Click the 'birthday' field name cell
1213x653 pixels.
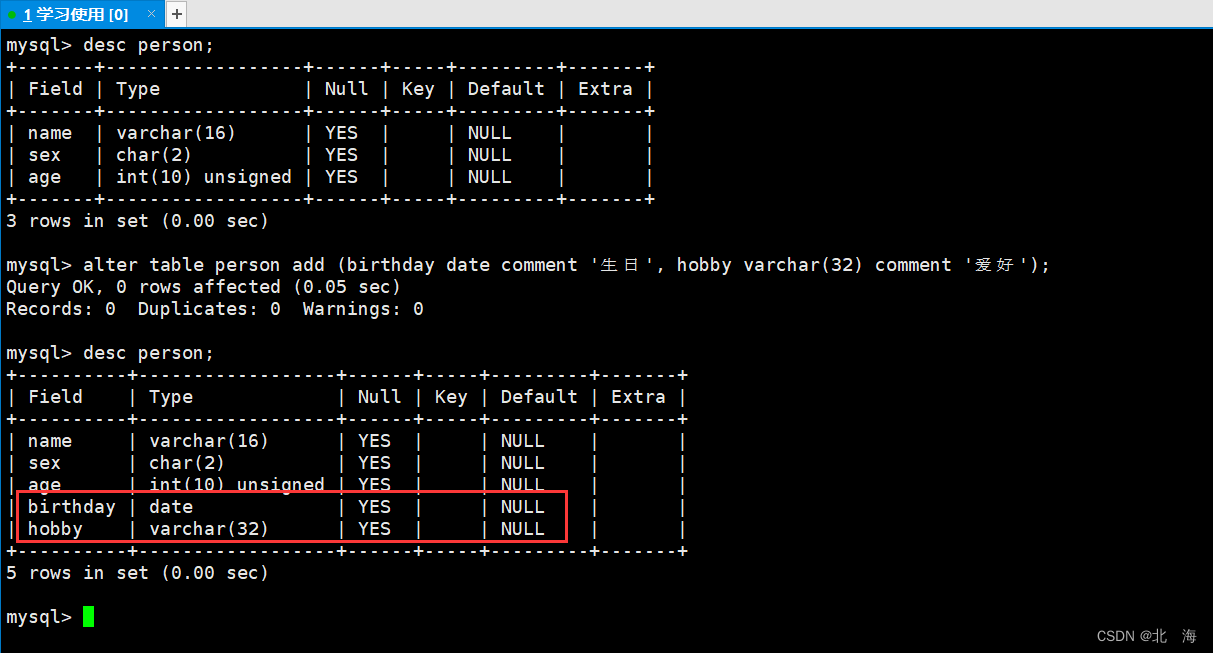coord(72,507)
